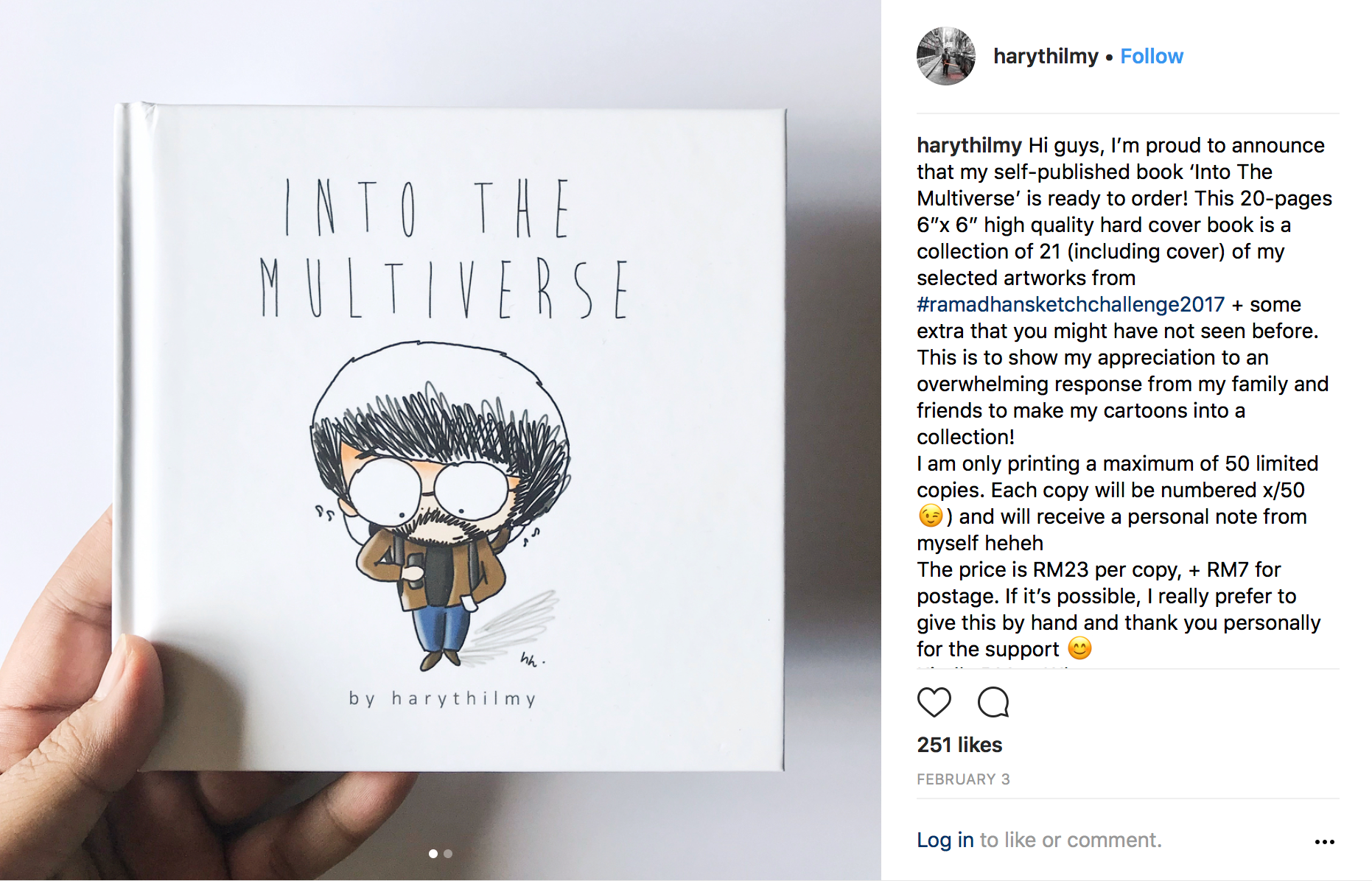Click the 'by harythilmy' text on the cover

point(442,698)
